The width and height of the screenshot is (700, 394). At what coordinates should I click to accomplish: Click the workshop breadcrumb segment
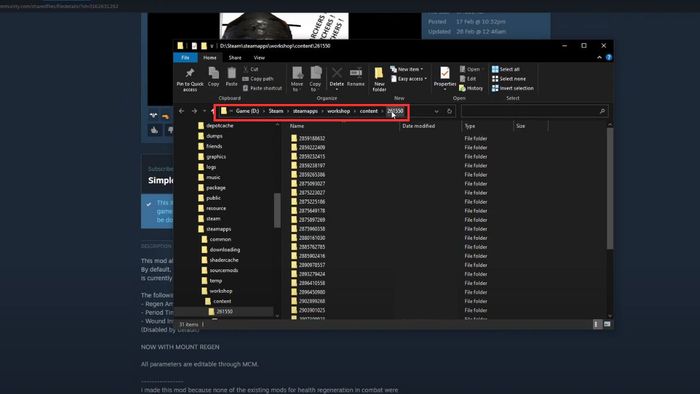338,111
